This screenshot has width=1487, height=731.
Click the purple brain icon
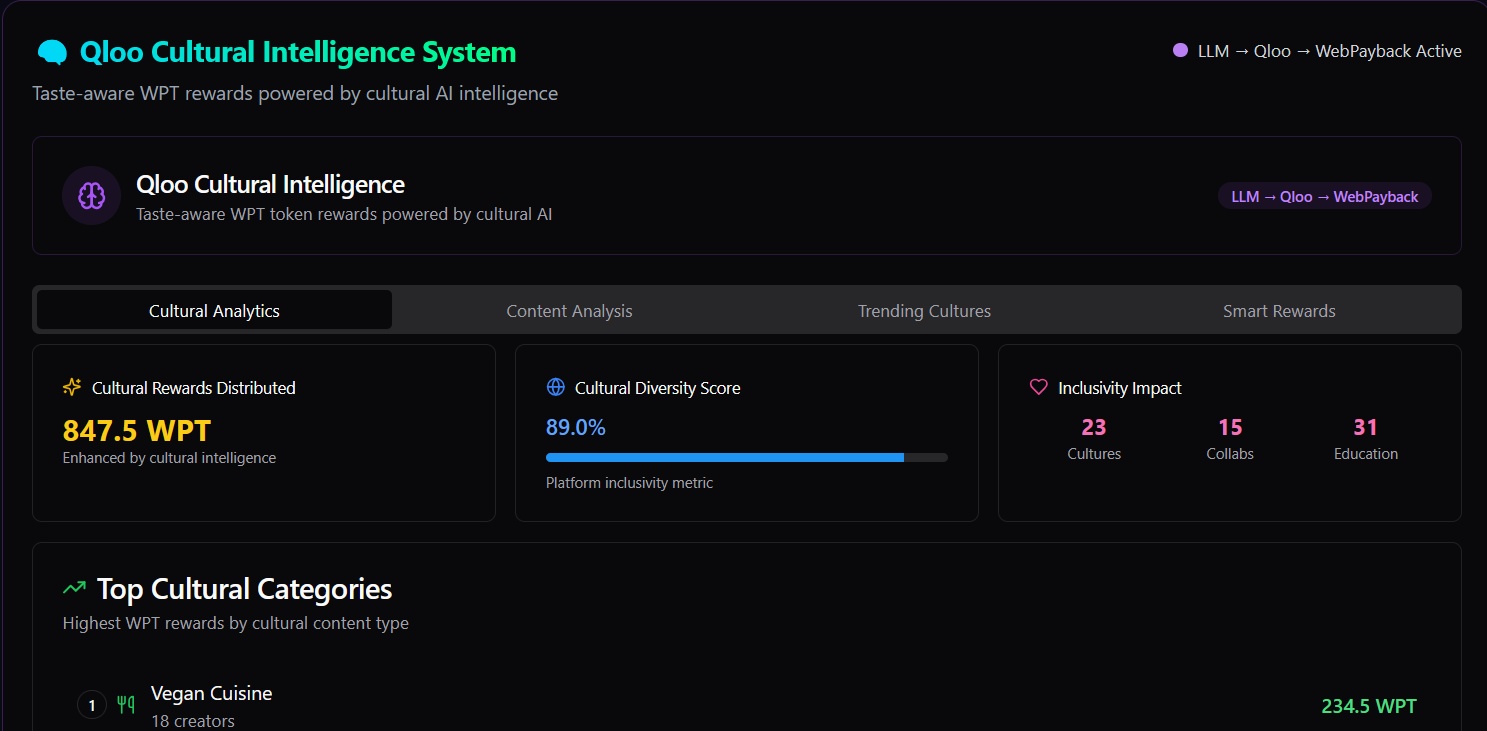click(x=92, y=196)
